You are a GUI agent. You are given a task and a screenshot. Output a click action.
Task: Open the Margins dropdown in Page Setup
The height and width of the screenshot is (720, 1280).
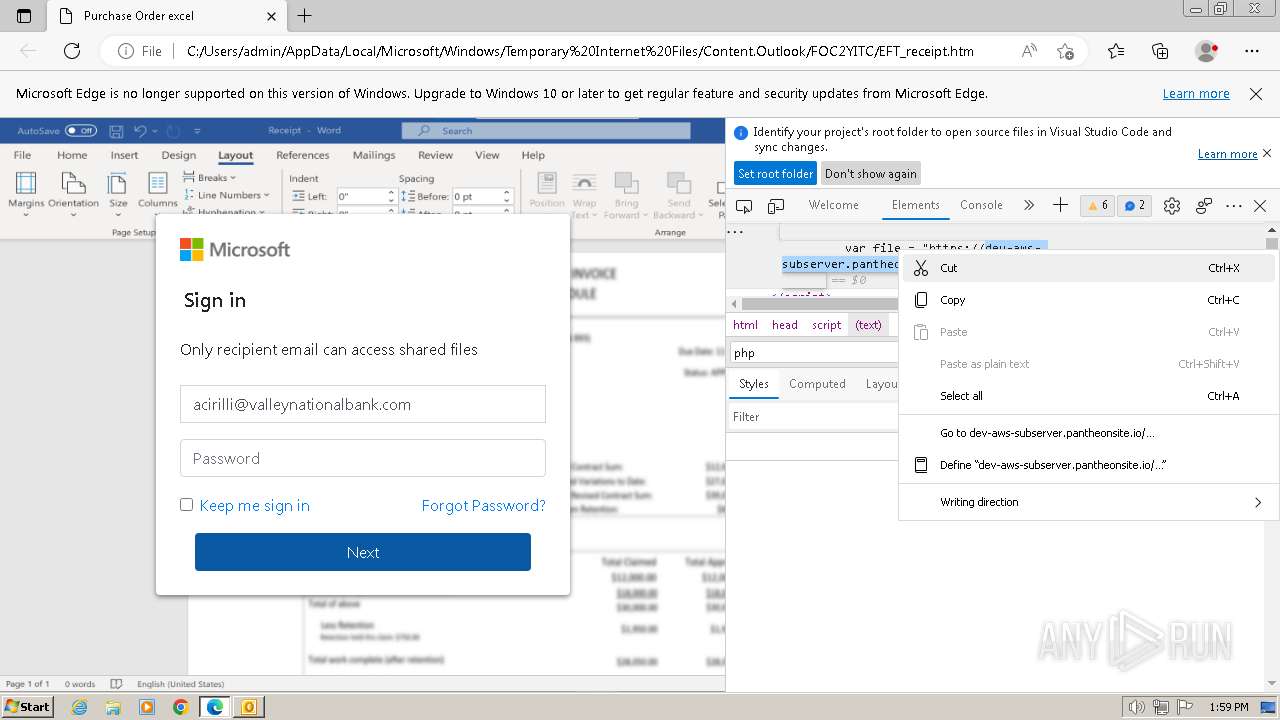click(x=26, y=194)
